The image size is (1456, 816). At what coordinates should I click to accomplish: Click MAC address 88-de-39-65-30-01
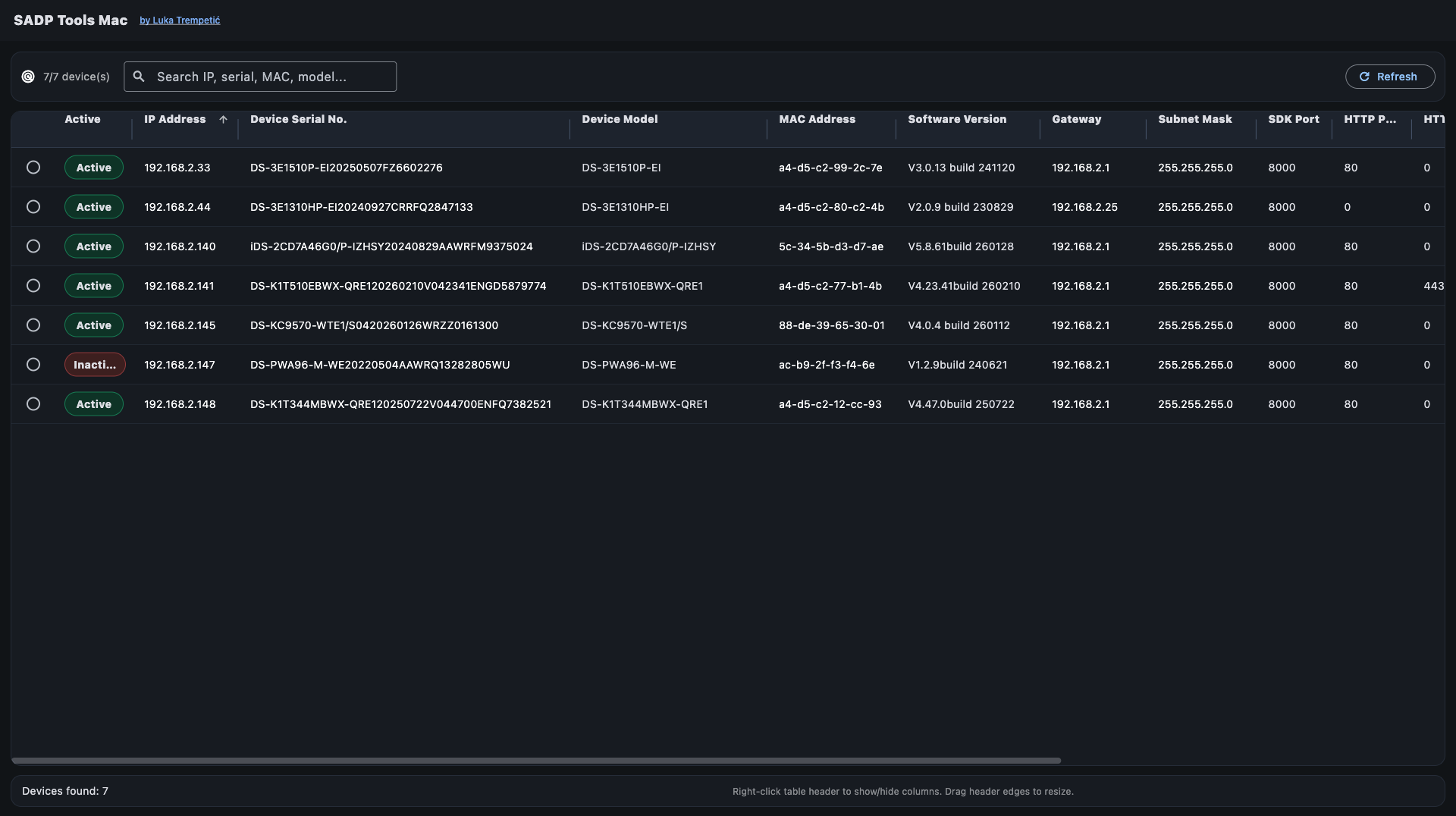pos(832,325)
